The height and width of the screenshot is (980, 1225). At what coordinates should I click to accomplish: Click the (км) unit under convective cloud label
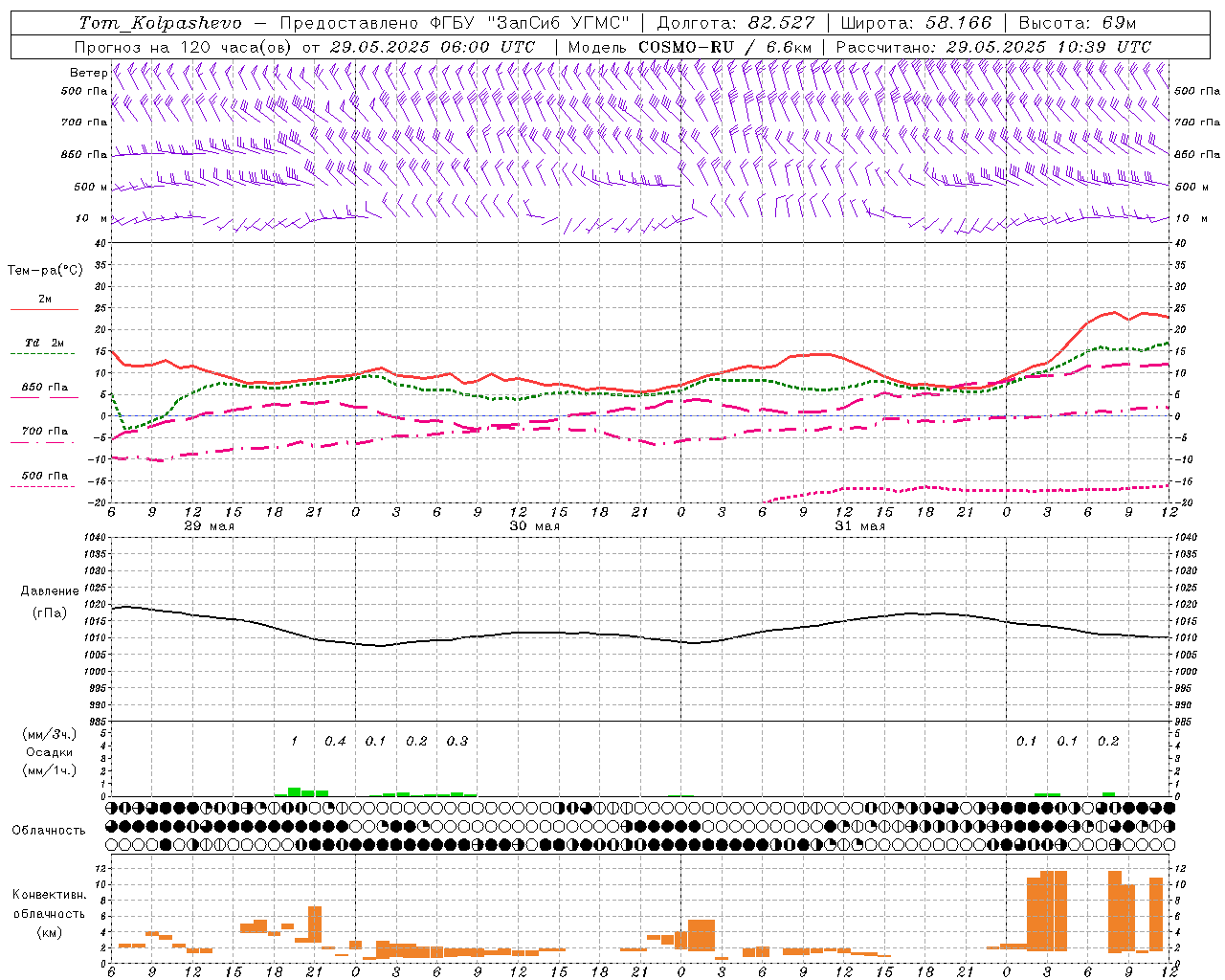point(50,932)
